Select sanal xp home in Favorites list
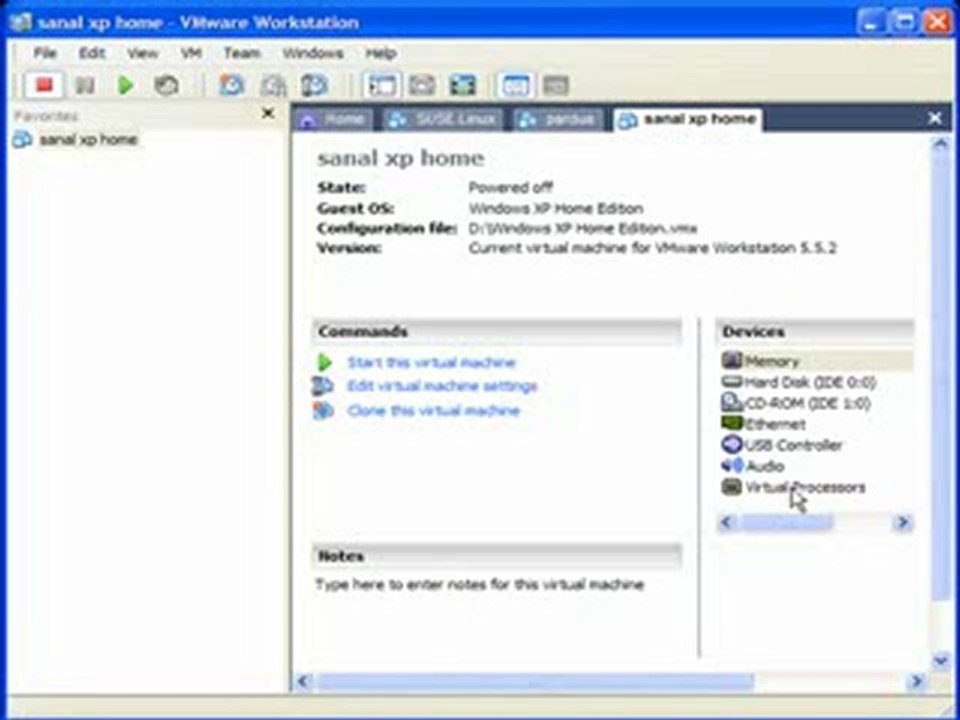960x720 pixels. pyautogui.click(x=88, y=140)
